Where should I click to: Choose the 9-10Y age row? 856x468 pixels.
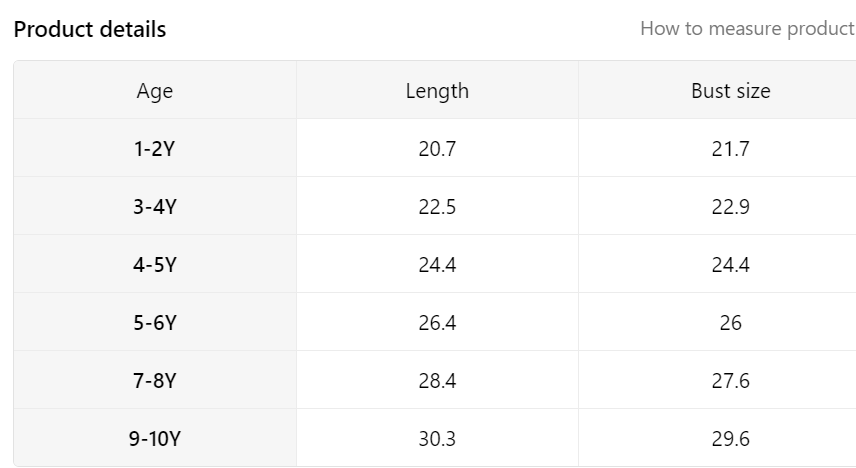pyautogui.click(x=155, y=439)
